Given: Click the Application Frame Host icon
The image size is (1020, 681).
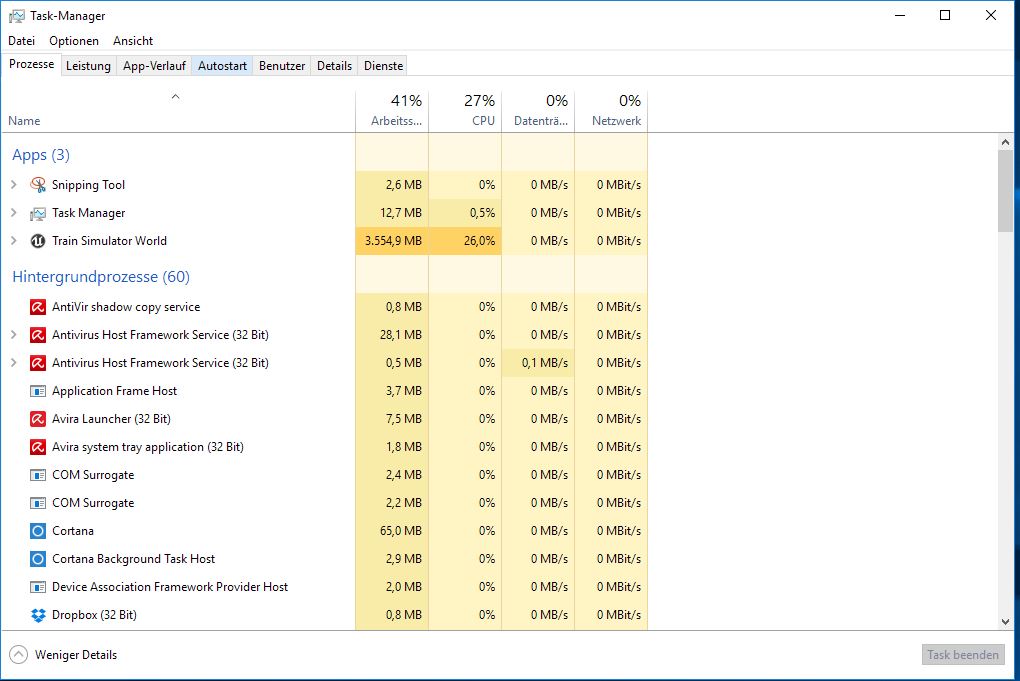Looking at the screenshot, I should point(38,391).
